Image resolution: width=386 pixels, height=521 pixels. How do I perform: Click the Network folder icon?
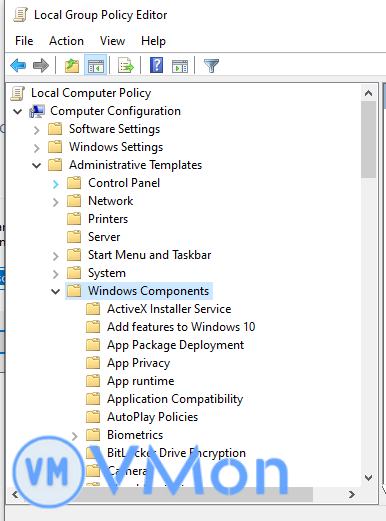point(74,201)
